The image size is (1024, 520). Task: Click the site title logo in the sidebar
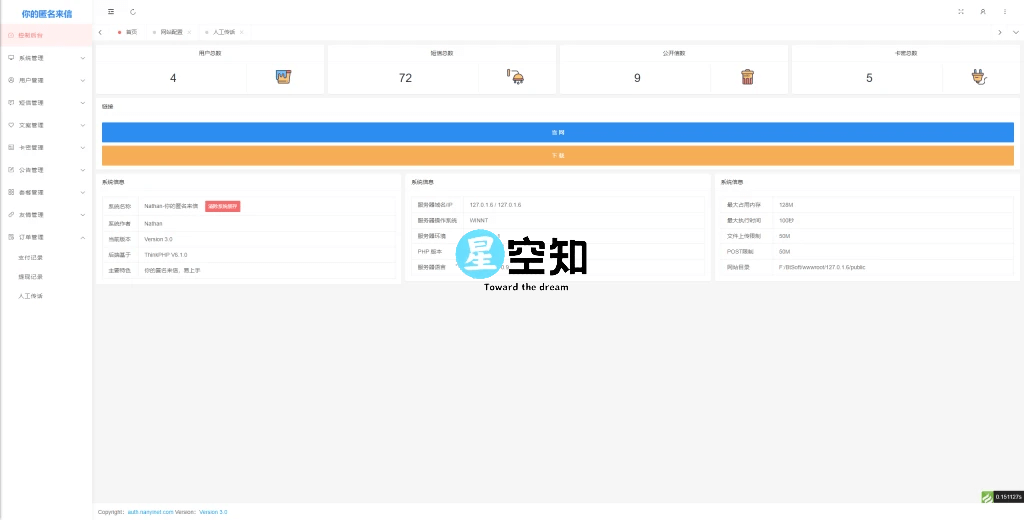pos(47,14)
